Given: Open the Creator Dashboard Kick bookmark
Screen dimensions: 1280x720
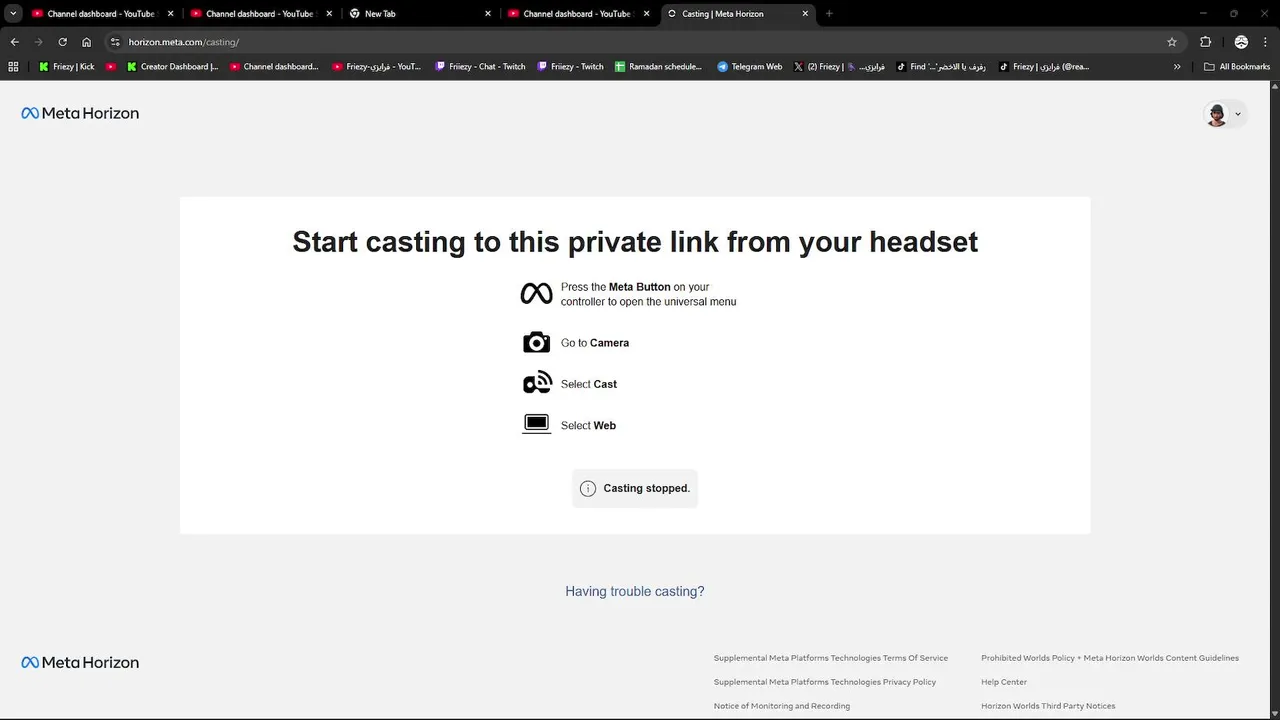Looking at the screenshot, I should [x=172, y=67].
